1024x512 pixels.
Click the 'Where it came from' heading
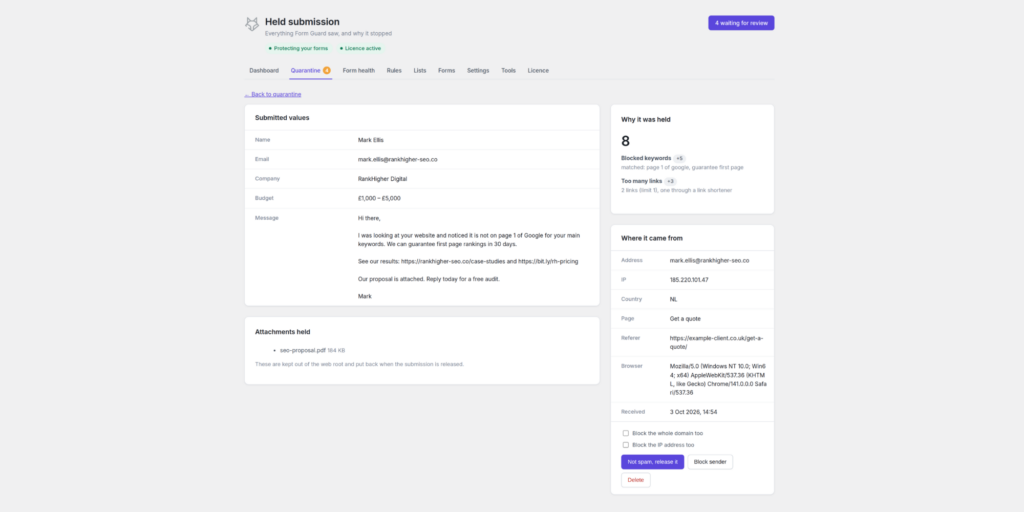[652, 238]
